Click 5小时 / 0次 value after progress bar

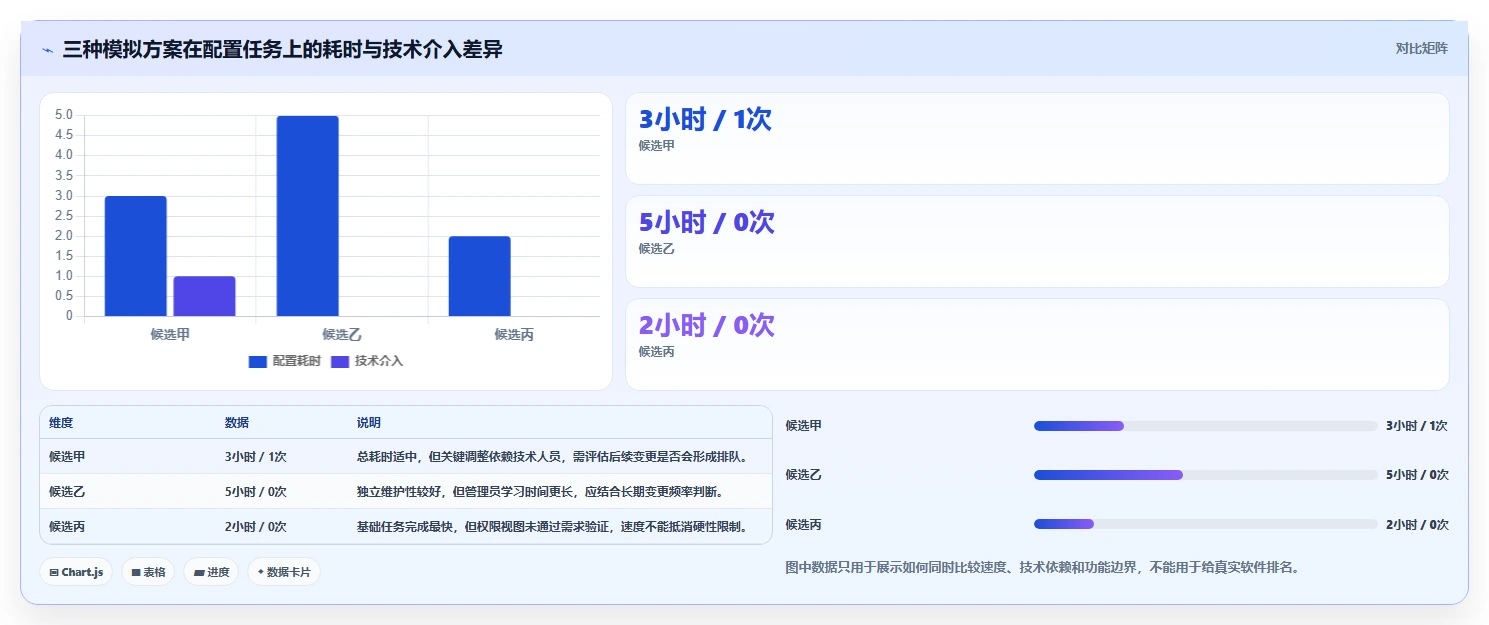[1417, 475]
